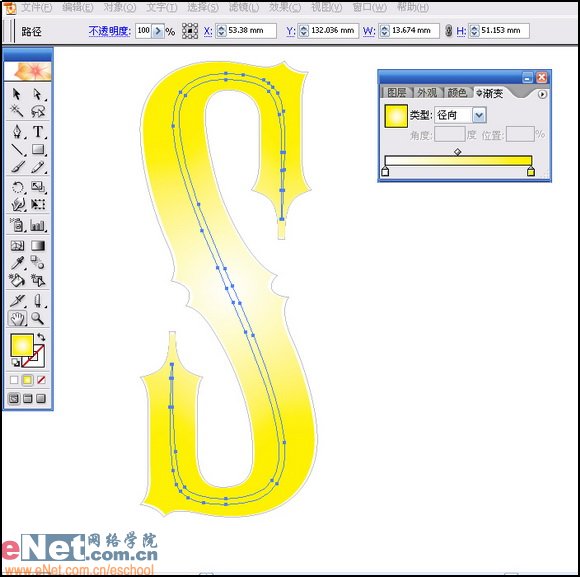Activate the Eyedropper tool
The height and width of the screenshot is (577, 580).
point(17,263)
